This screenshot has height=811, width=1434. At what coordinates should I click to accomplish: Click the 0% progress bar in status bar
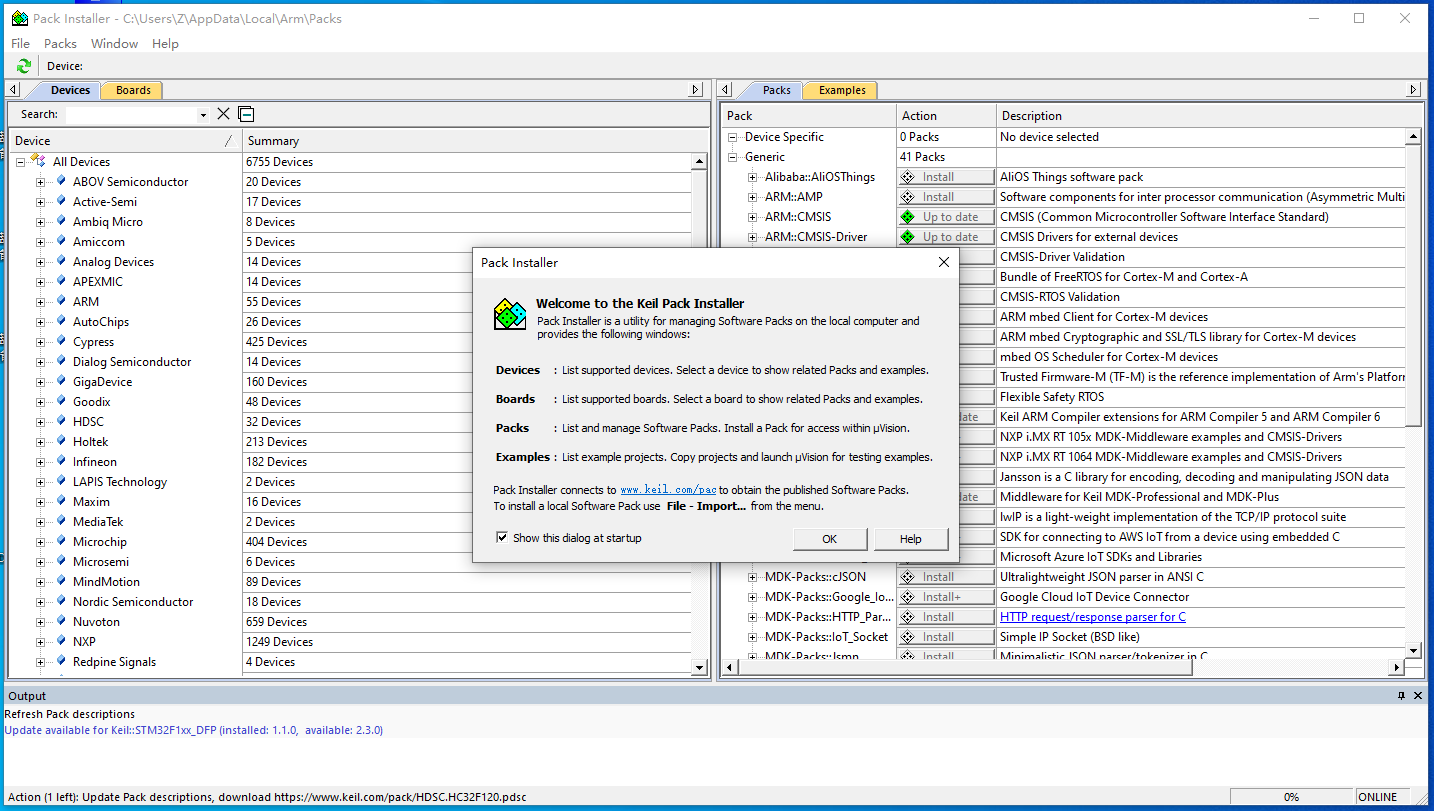pos(1291,797)
